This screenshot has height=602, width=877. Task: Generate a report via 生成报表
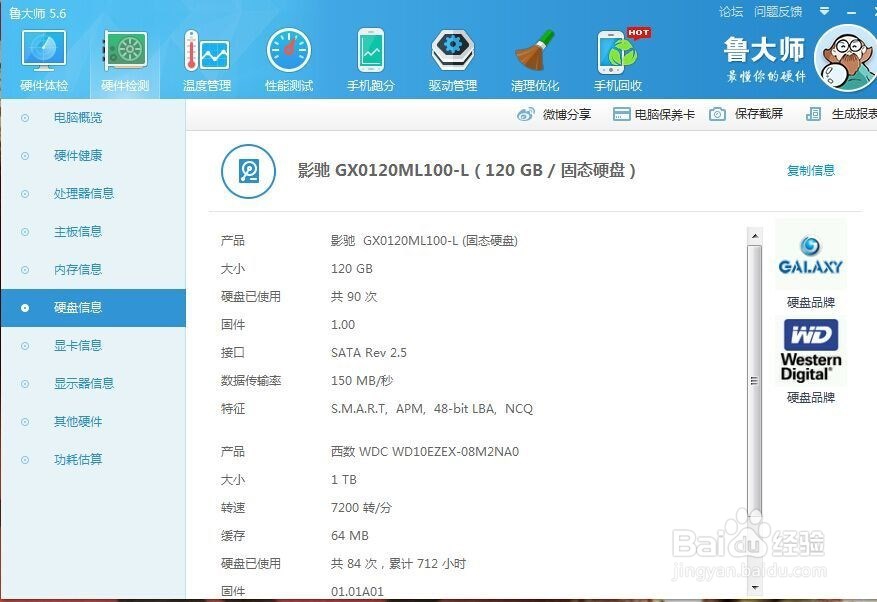853,114
